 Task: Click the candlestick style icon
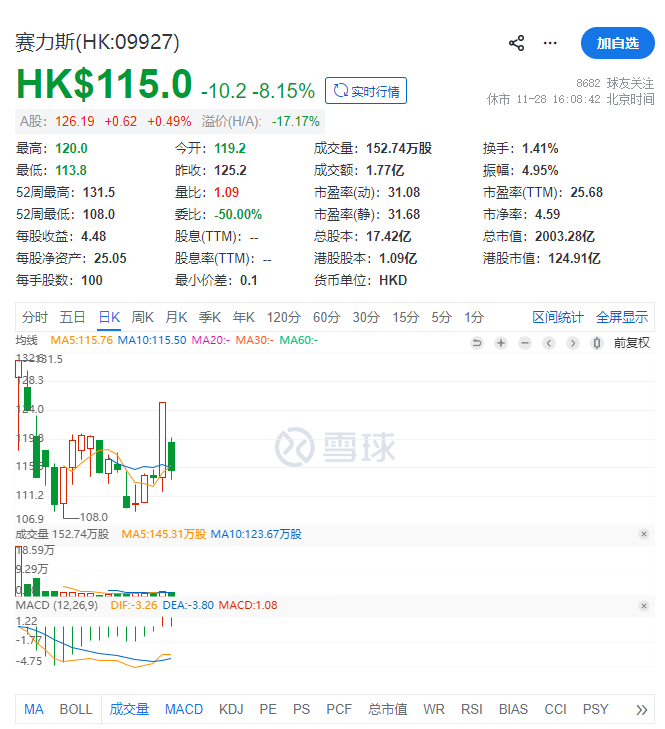point(596,343)
